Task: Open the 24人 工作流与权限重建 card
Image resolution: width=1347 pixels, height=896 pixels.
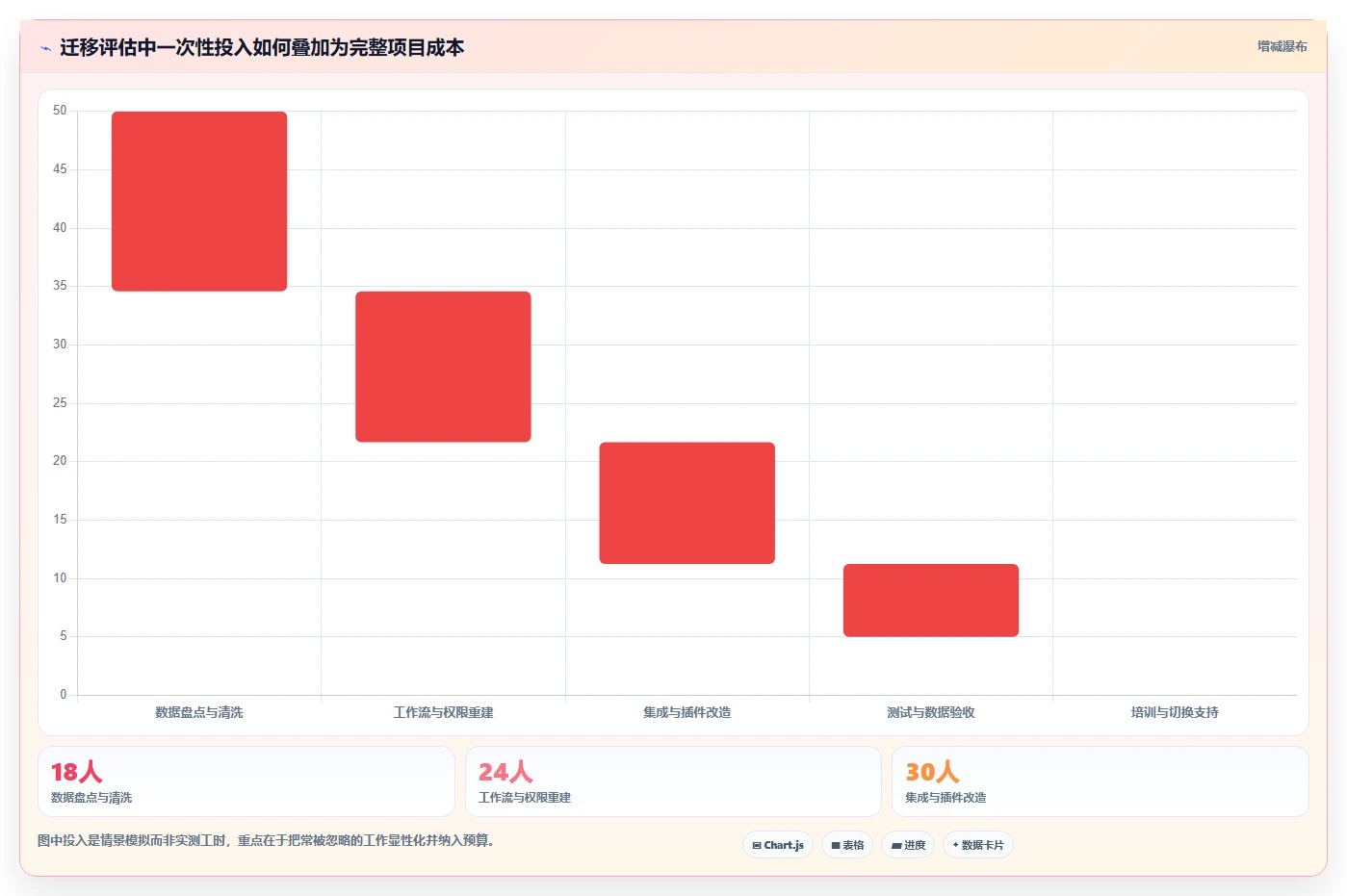Action: click(x=673, y=781)
